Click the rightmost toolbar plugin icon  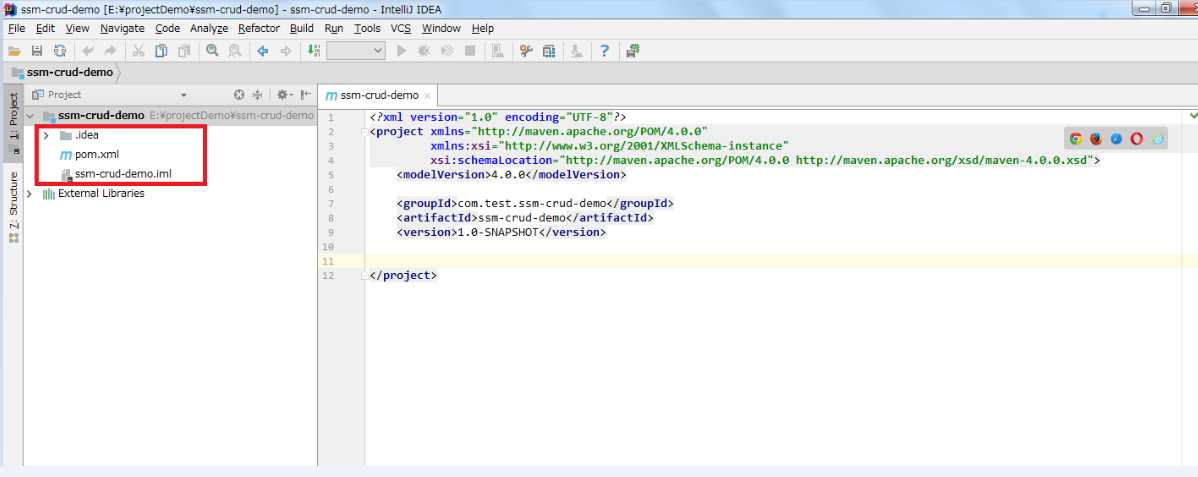tap(632, 51)
